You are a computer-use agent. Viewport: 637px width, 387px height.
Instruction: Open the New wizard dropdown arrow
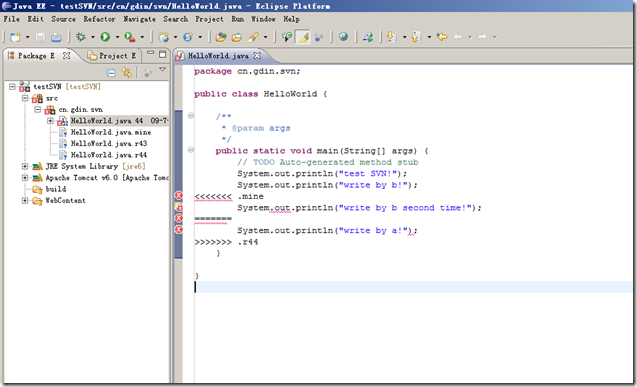[27, 37]
